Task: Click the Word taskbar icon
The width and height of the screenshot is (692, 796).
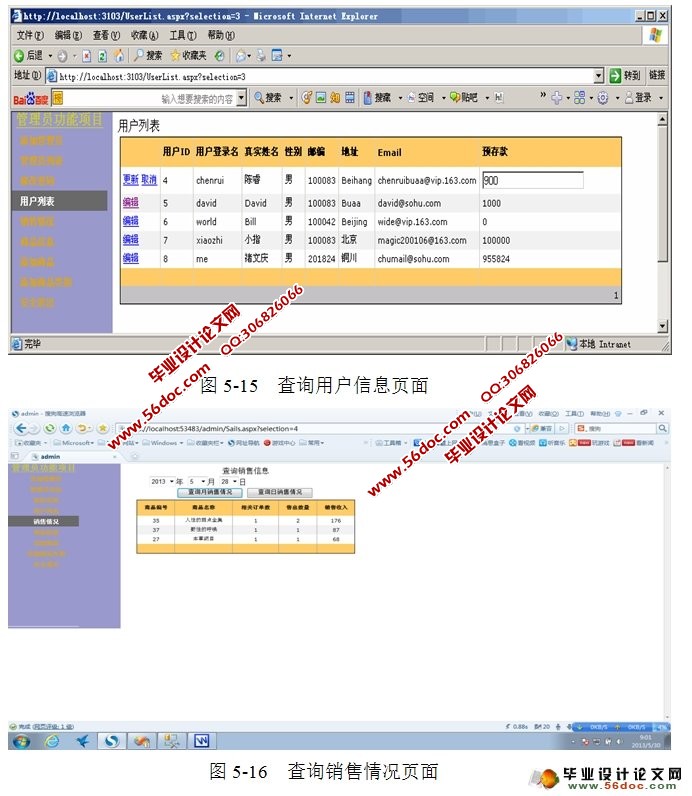Action: click(x=202, y=742)
